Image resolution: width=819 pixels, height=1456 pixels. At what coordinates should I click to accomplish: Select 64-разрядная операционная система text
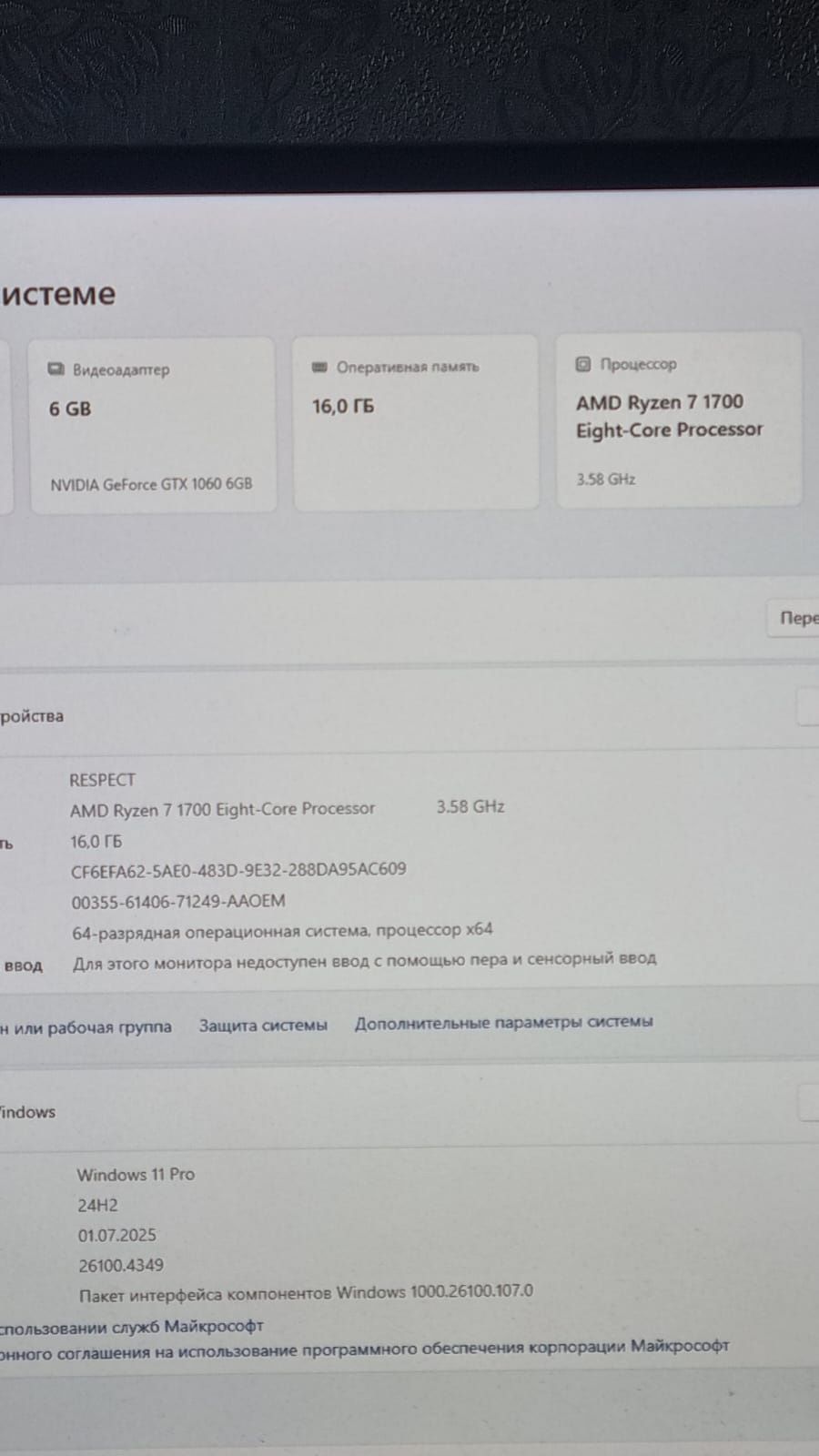click(282, 931)
